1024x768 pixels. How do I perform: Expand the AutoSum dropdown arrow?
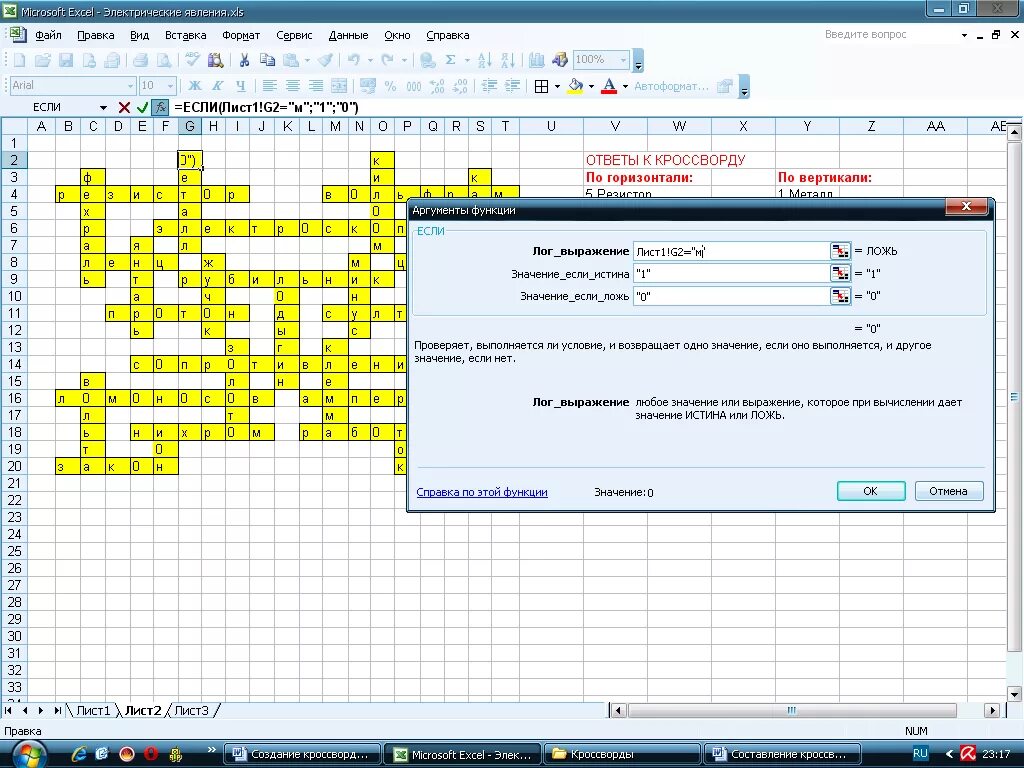(x=466, y=60)
